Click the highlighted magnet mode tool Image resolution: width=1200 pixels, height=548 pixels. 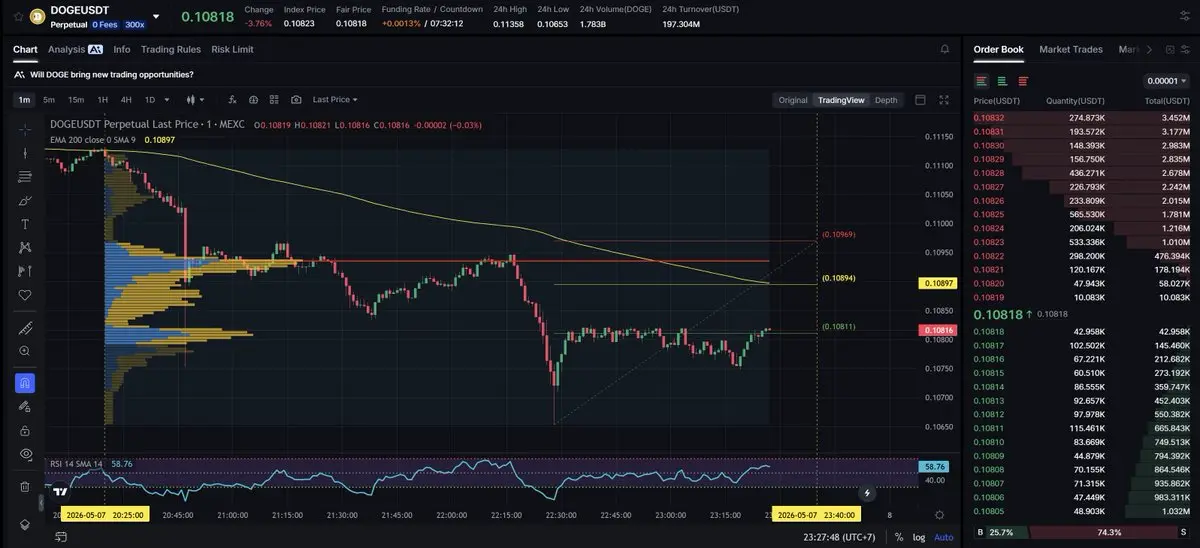[26, 383]
